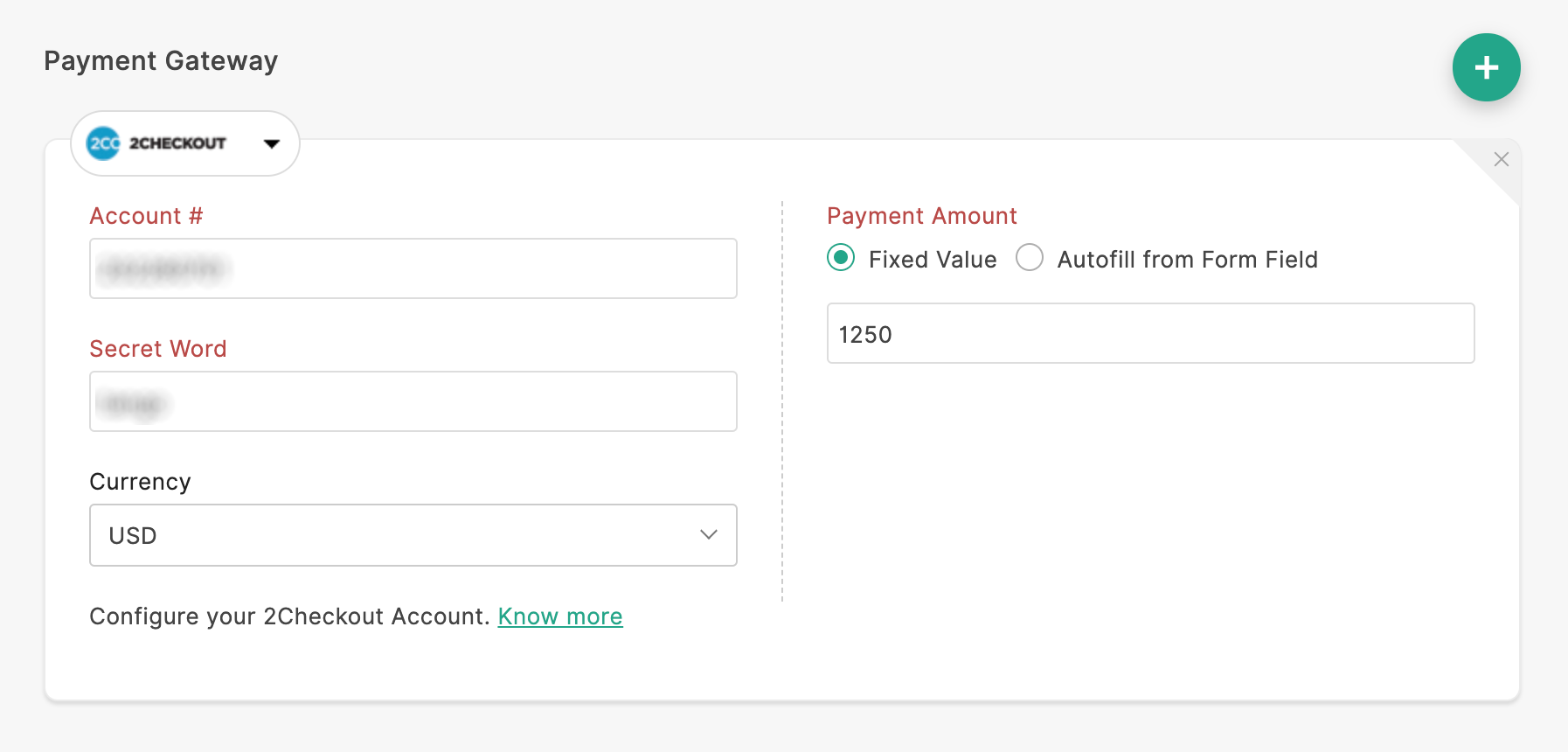Focus the Account # input field
The image size is (1568, 752).
[x=413, y=268]
